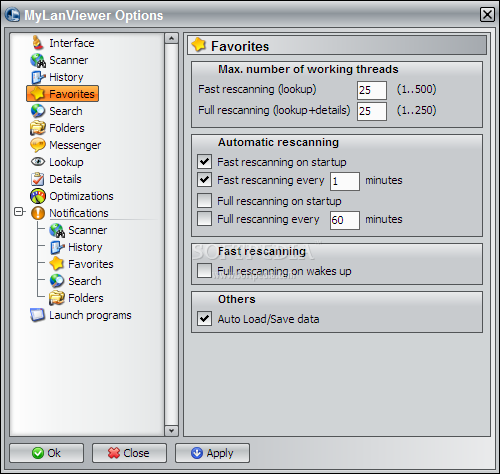Click Full rescanning threads field
The image size is (500, 474).
[372, 111]
